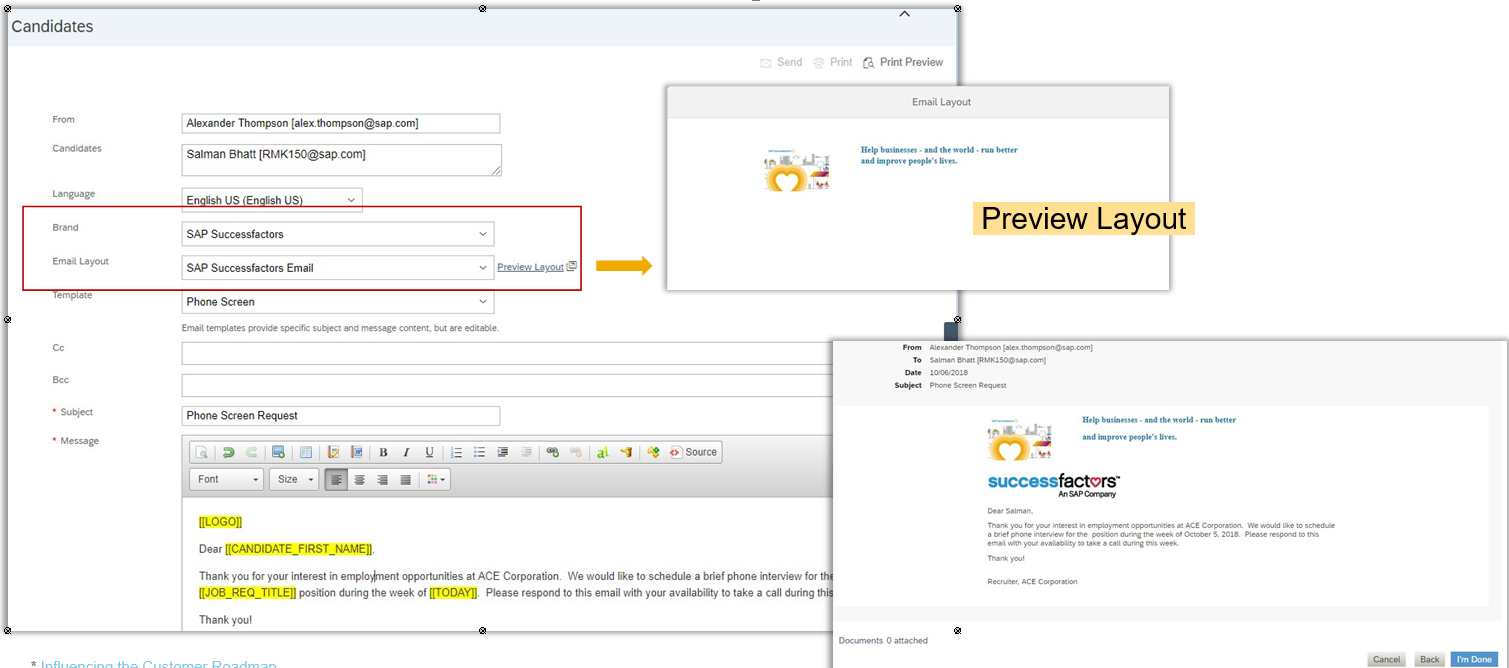This screenshot has width=1509, height=668.
Task: Click the Undo icon in the editor toolbar
Action: click(x=229, y=452)
